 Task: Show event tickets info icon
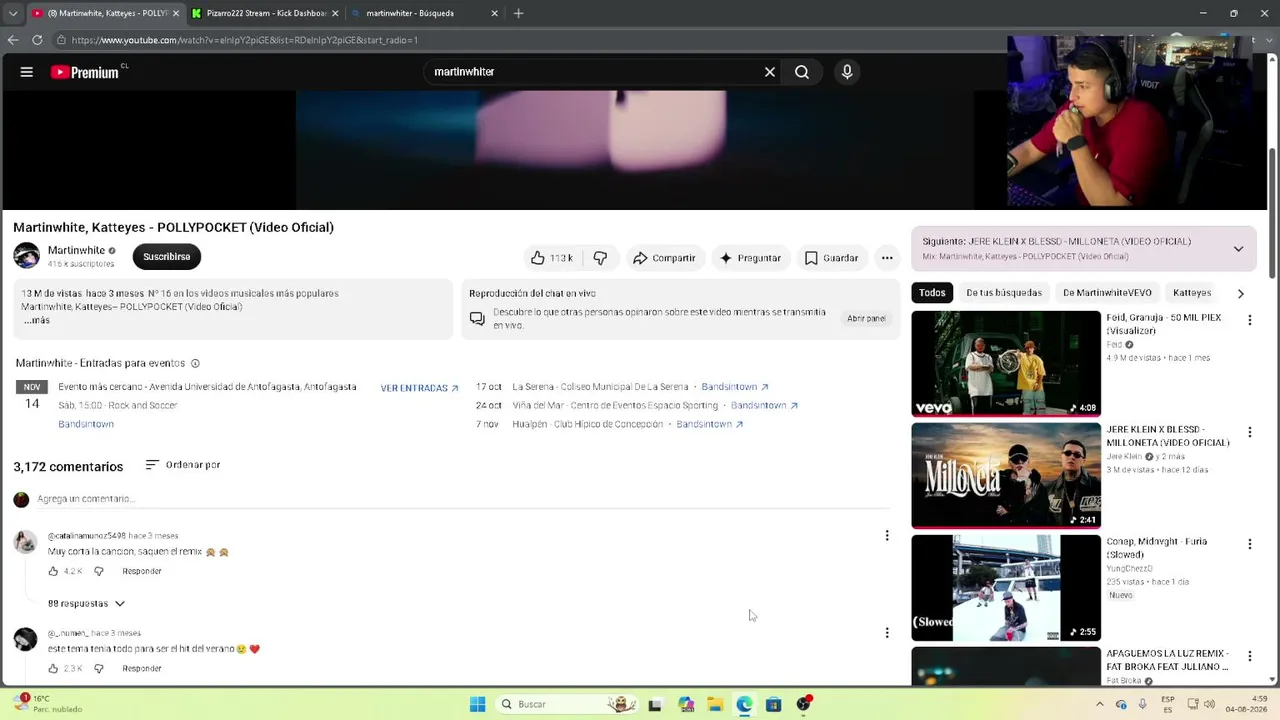(x=195, y=363)
